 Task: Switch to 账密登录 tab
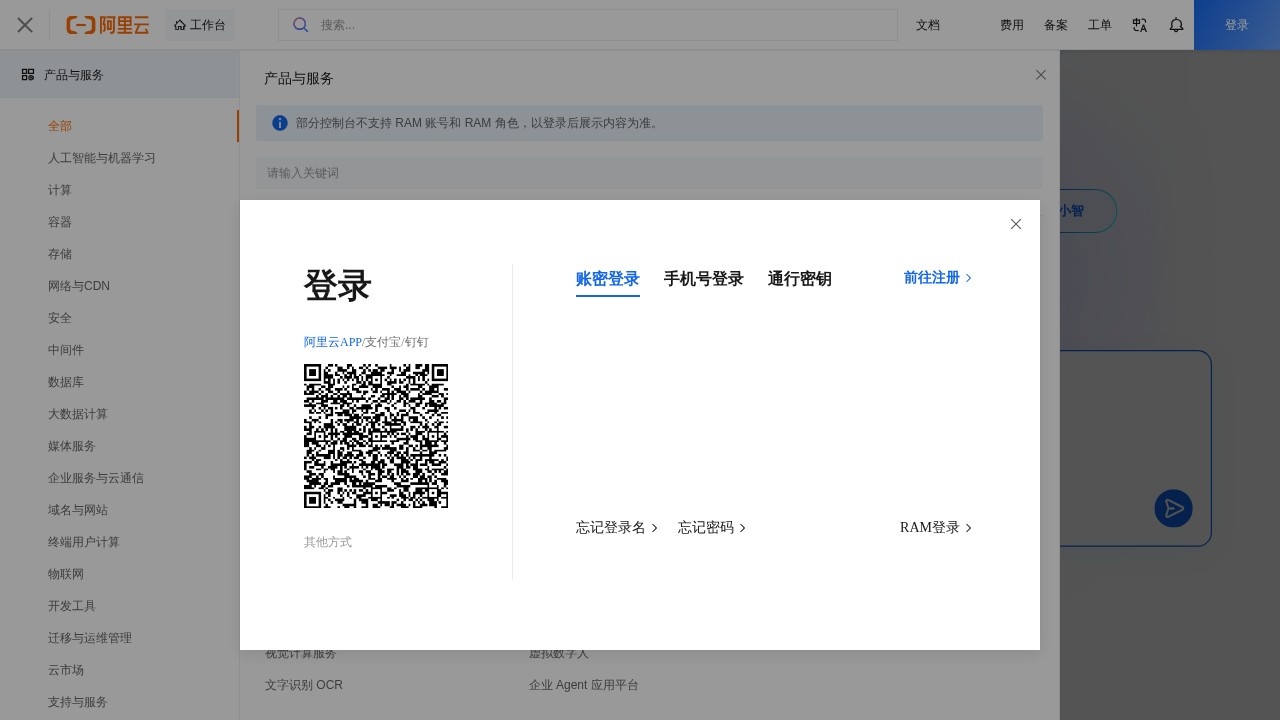pos(608,280)
